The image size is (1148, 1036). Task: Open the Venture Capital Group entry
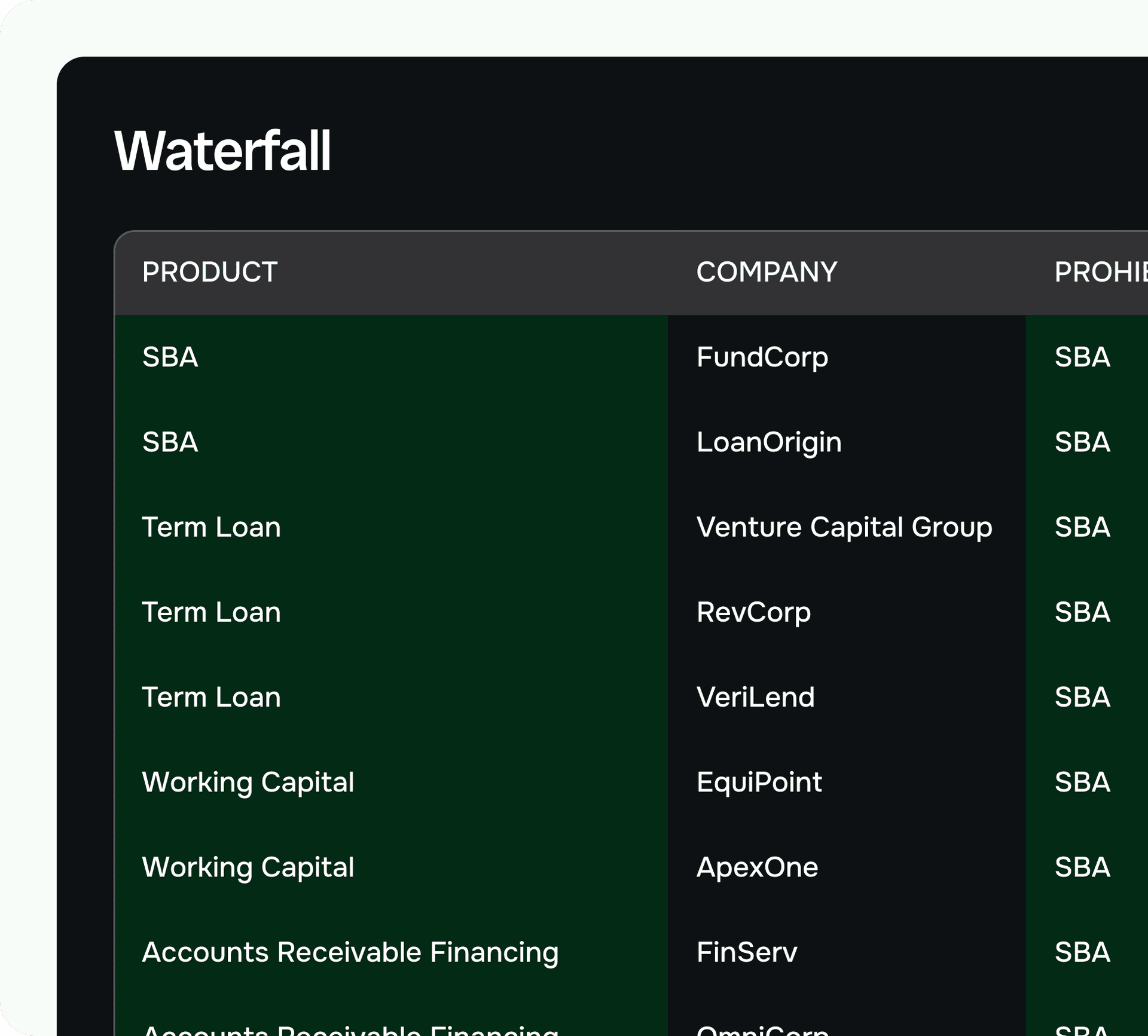tap(844, 527)
